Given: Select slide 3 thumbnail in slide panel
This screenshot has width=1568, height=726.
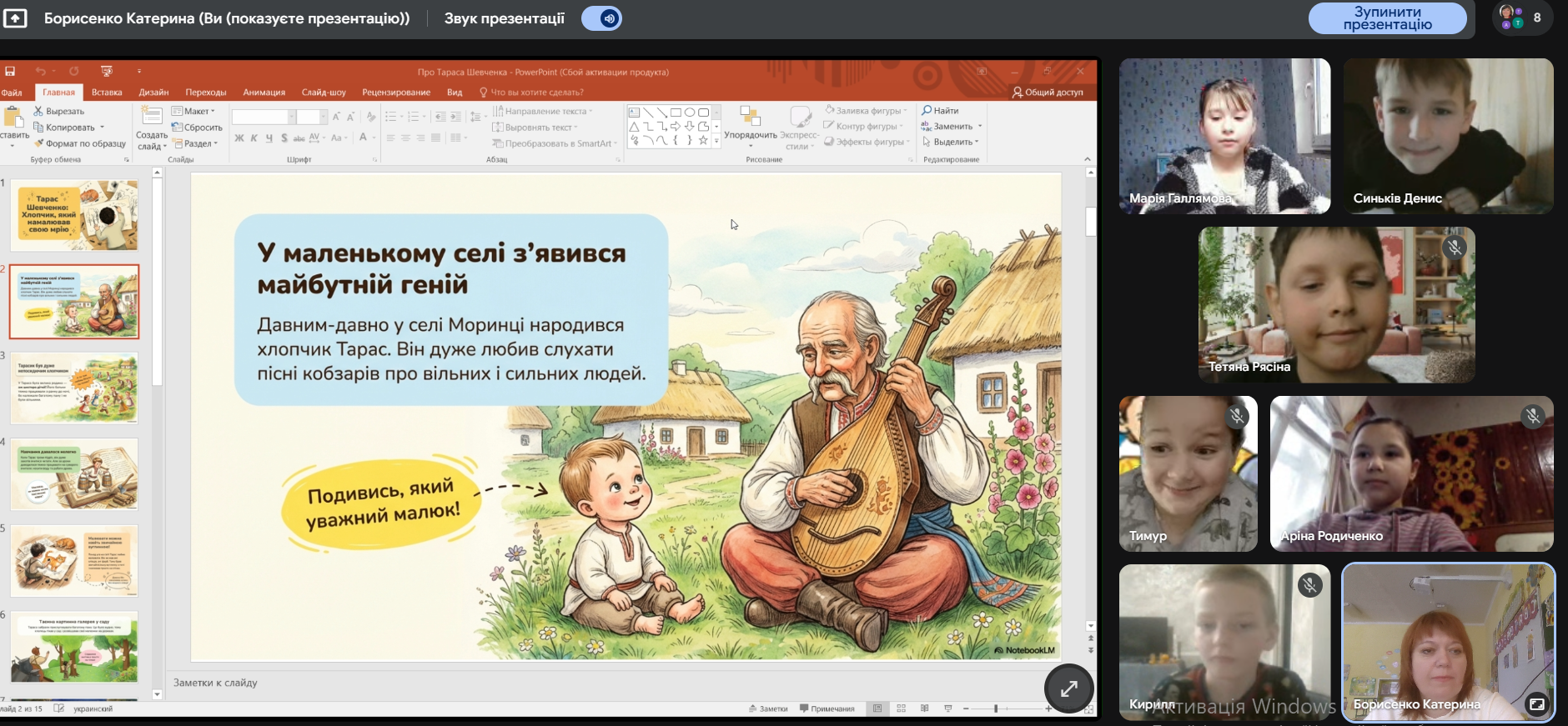Looking at the screenshot, I should click(74, 388).
